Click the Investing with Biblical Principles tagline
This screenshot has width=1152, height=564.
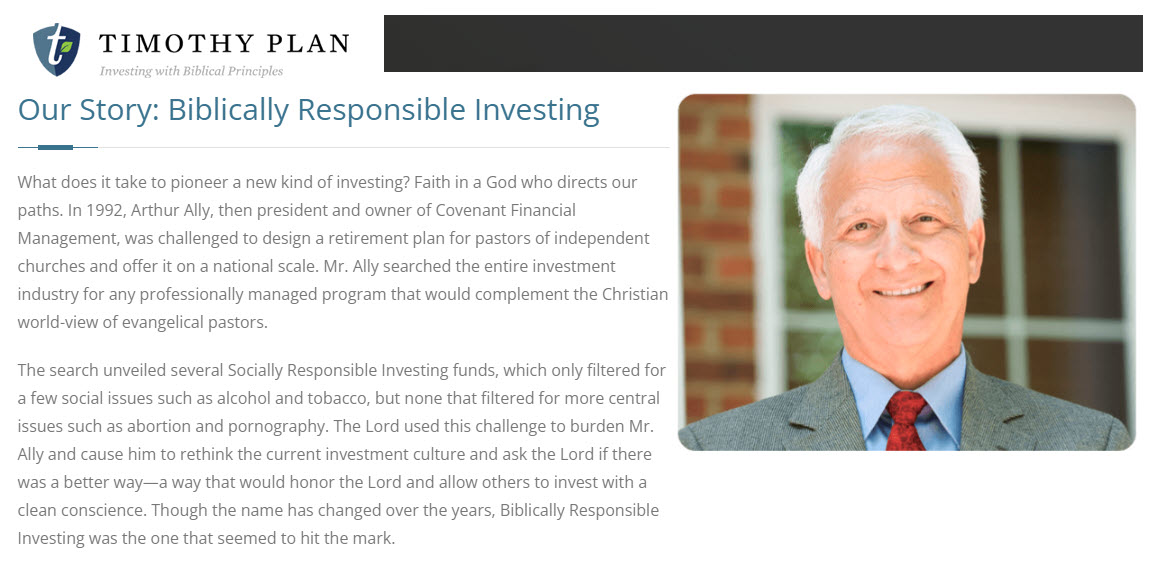coord(191,71)
